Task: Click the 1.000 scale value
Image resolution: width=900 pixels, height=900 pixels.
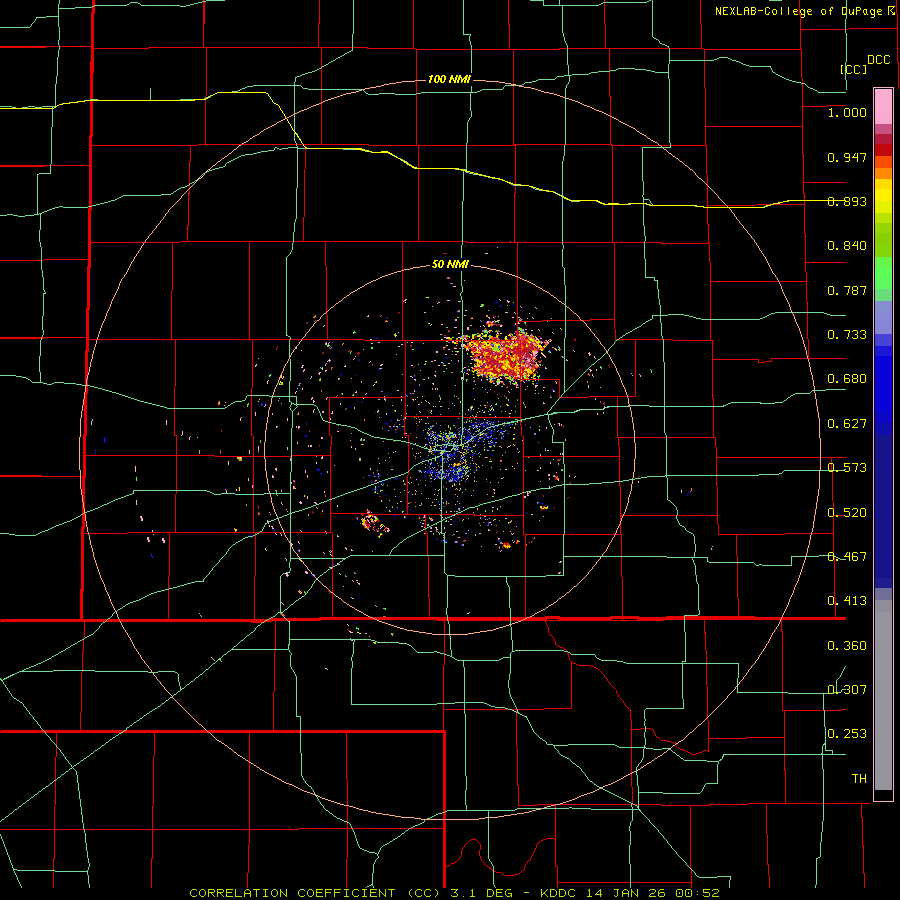Action: [x=847, y=112]
